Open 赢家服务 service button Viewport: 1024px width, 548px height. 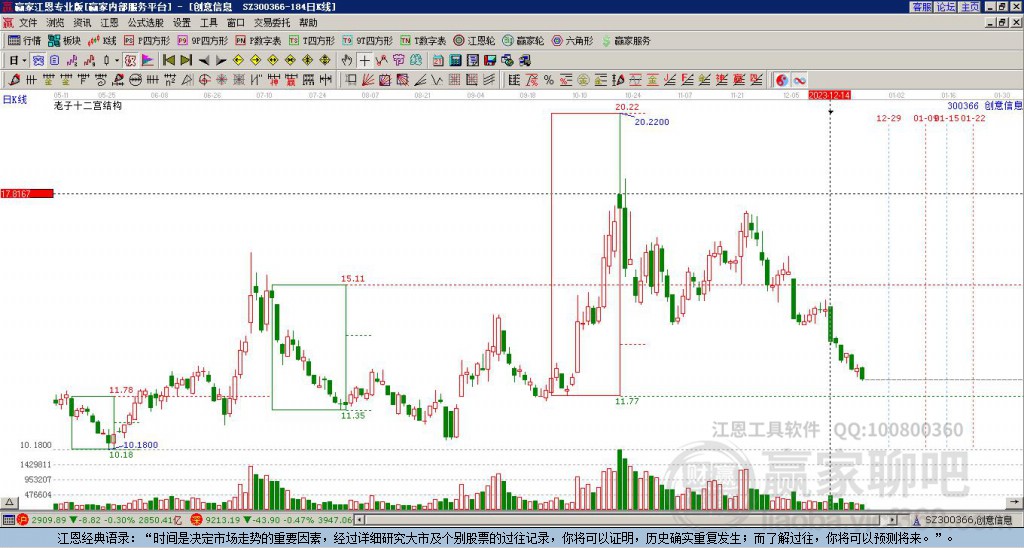(x=626, y=40)
